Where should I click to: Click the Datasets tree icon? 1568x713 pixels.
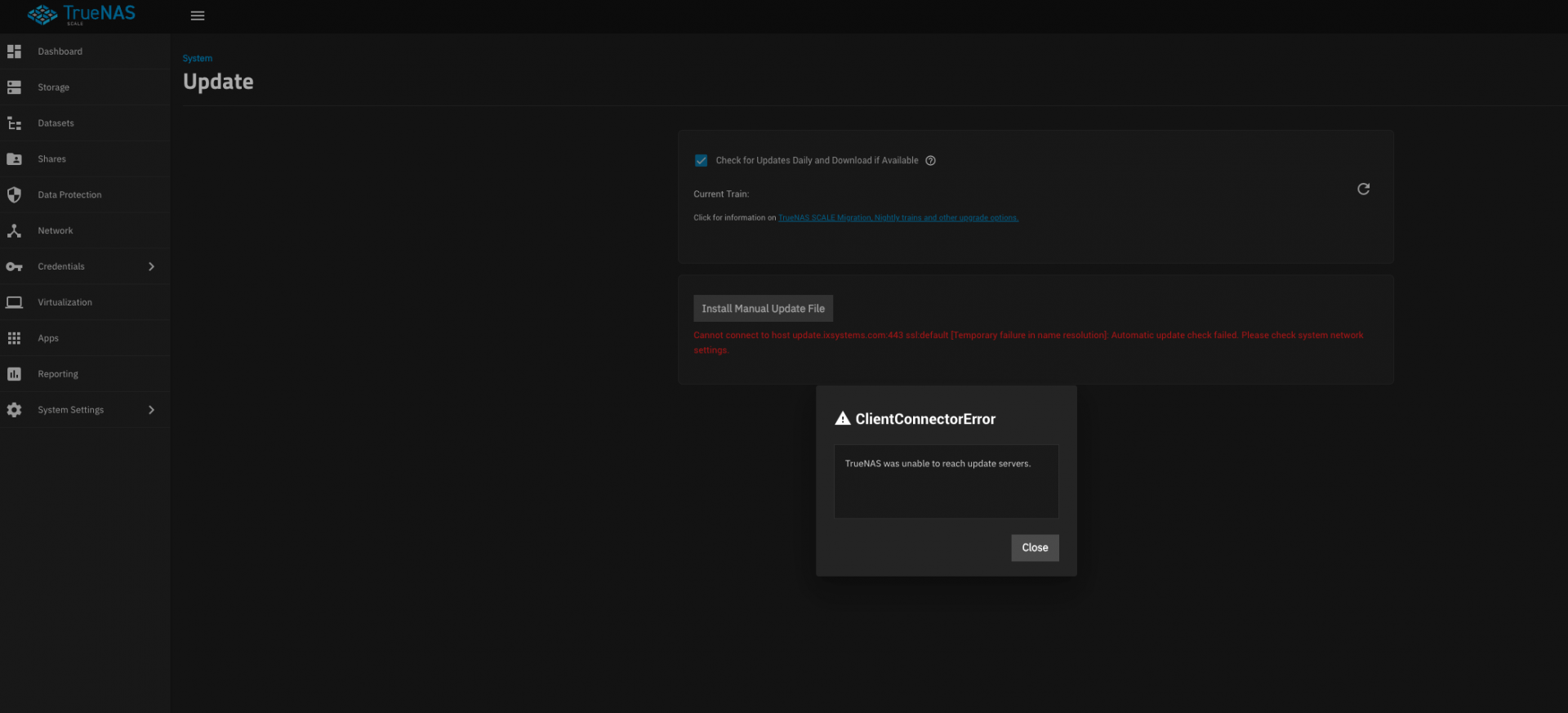(14, 123)
